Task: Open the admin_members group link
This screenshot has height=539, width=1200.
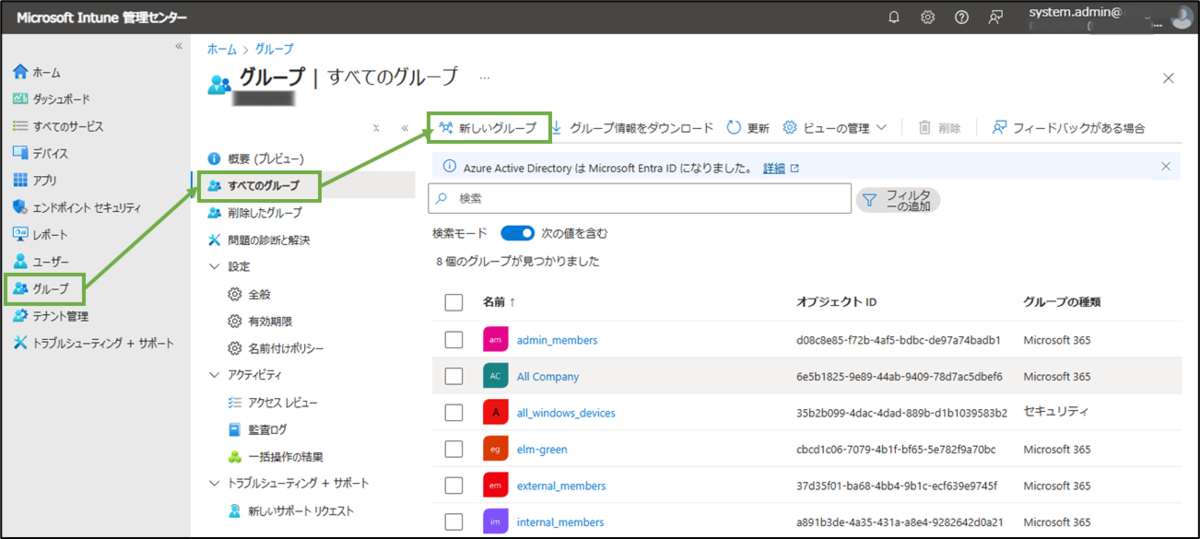Action: click(x=557, y=340)
